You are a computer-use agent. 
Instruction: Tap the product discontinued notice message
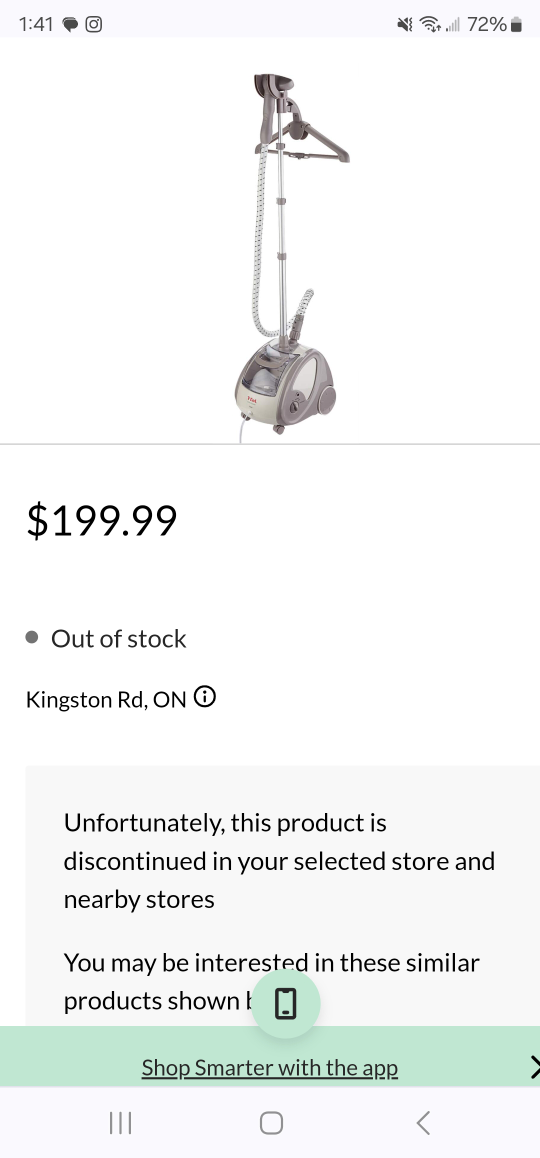coord(279,860)
